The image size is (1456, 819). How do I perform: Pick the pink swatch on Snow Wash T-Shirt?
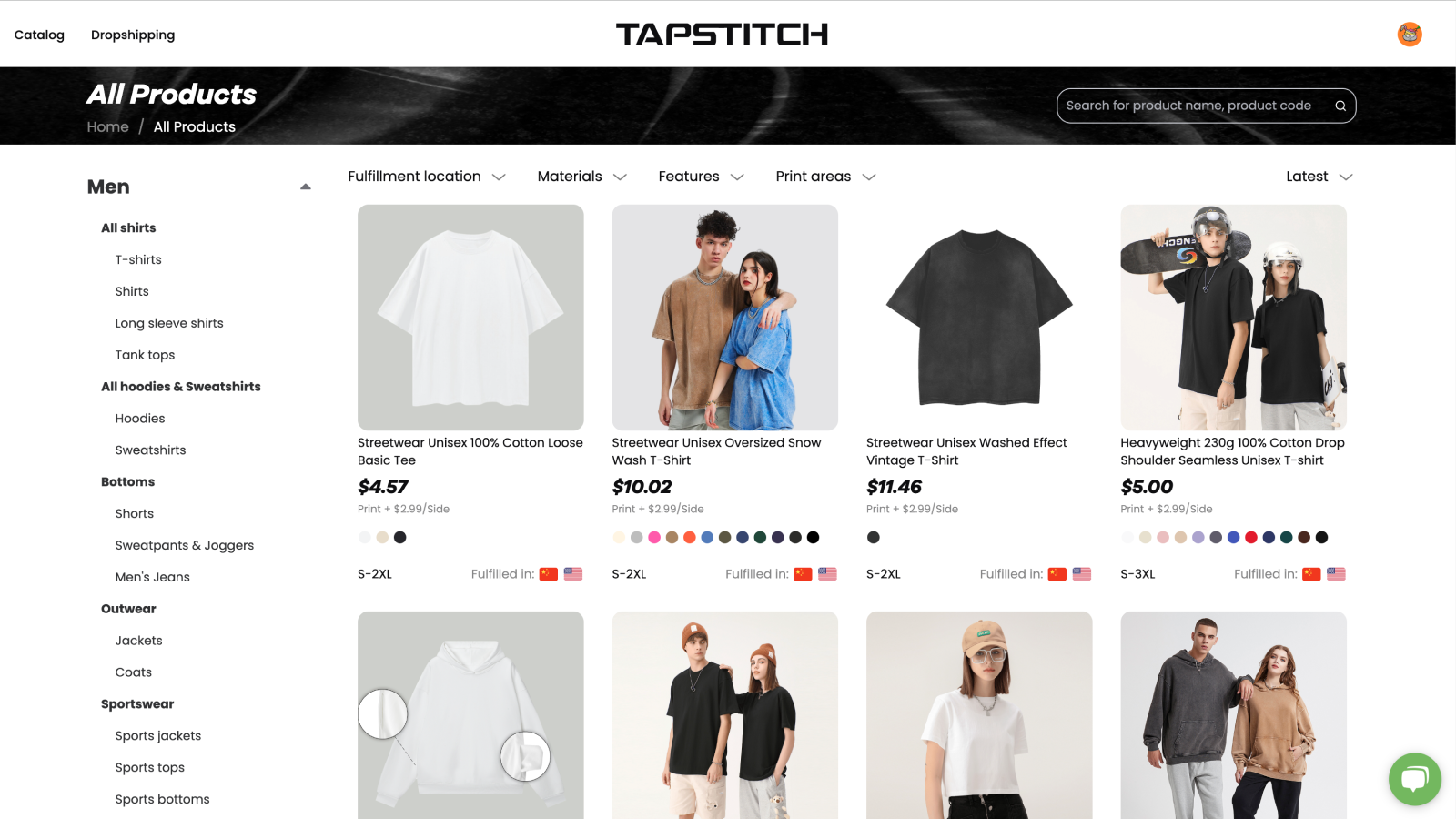(x=654, y=537)
